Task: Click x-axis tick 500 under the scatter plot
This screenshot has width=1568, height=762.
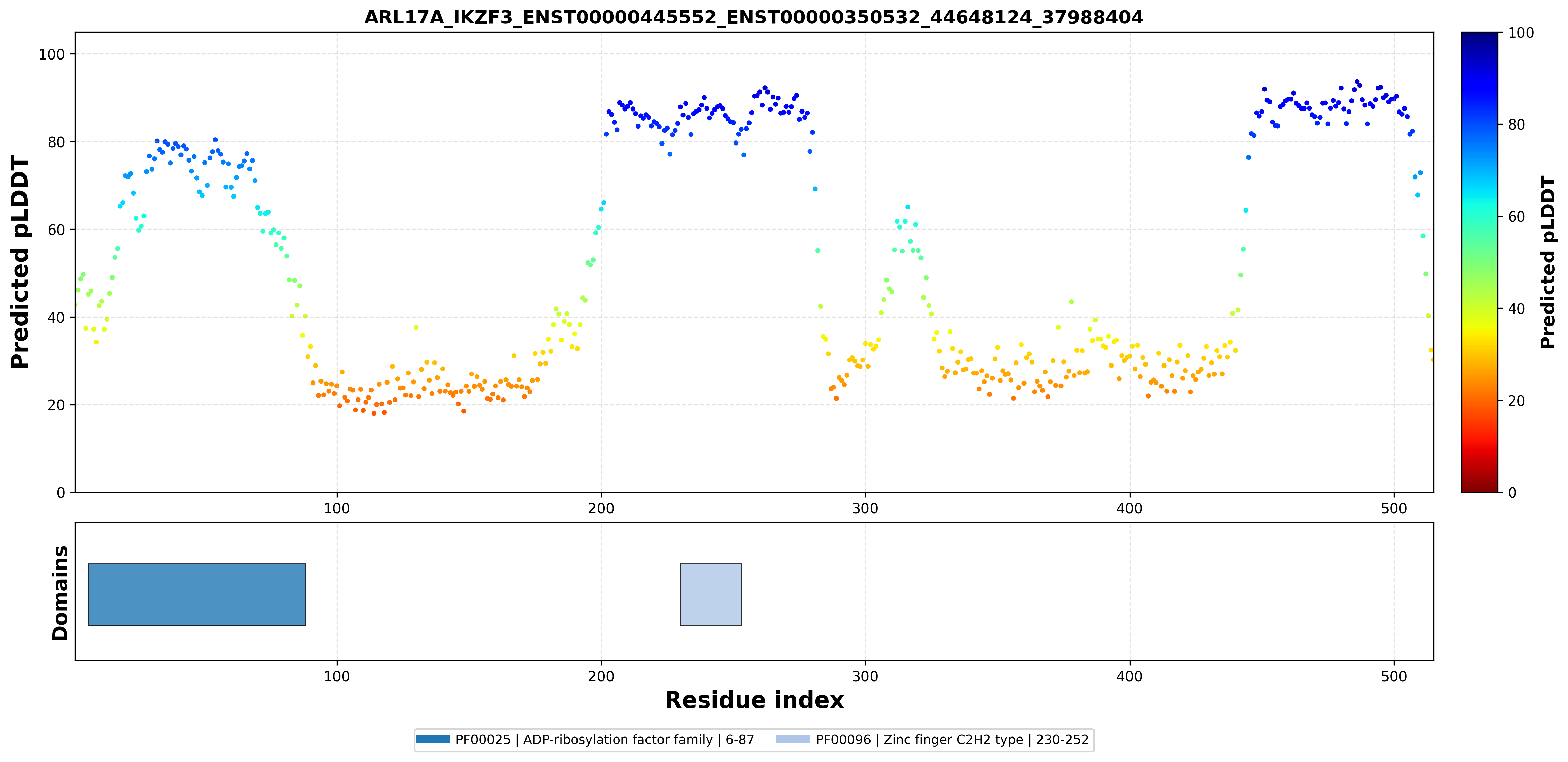Action: 1394,509
